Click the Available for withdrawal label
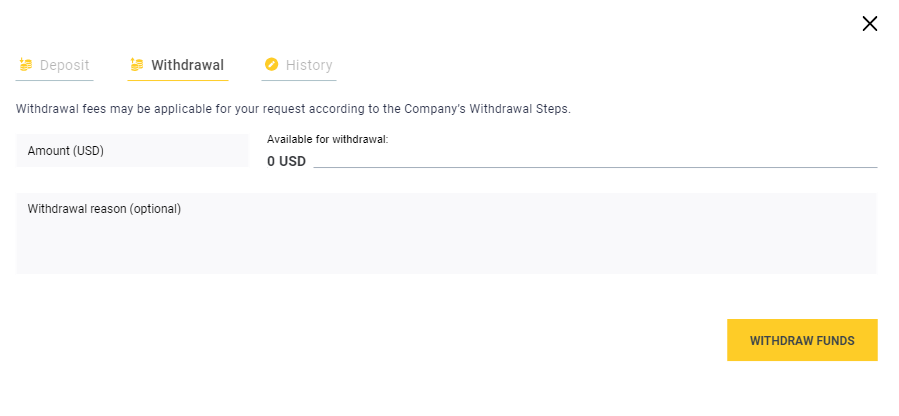This screenshot has height=416, width=899. pyautogui.click(x=327, y=139)
